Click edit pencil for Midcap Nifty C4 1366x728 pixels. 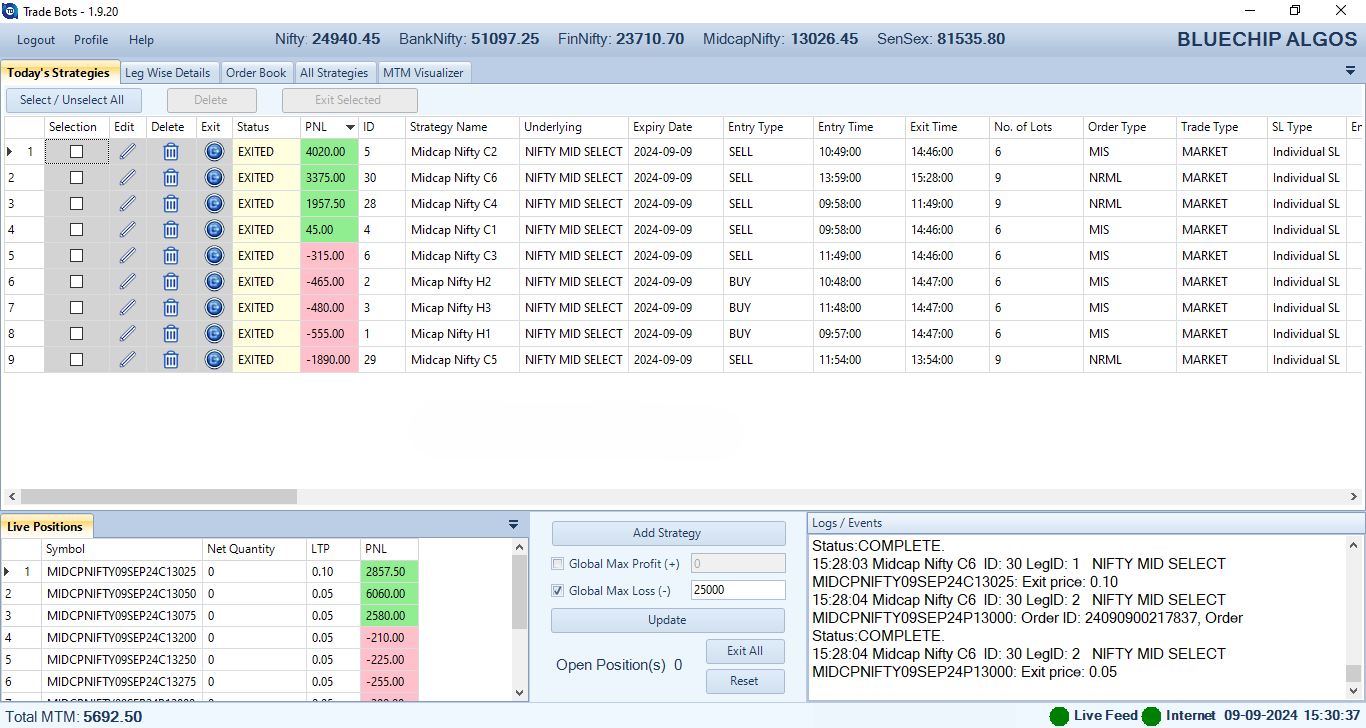tap(127, 203)
